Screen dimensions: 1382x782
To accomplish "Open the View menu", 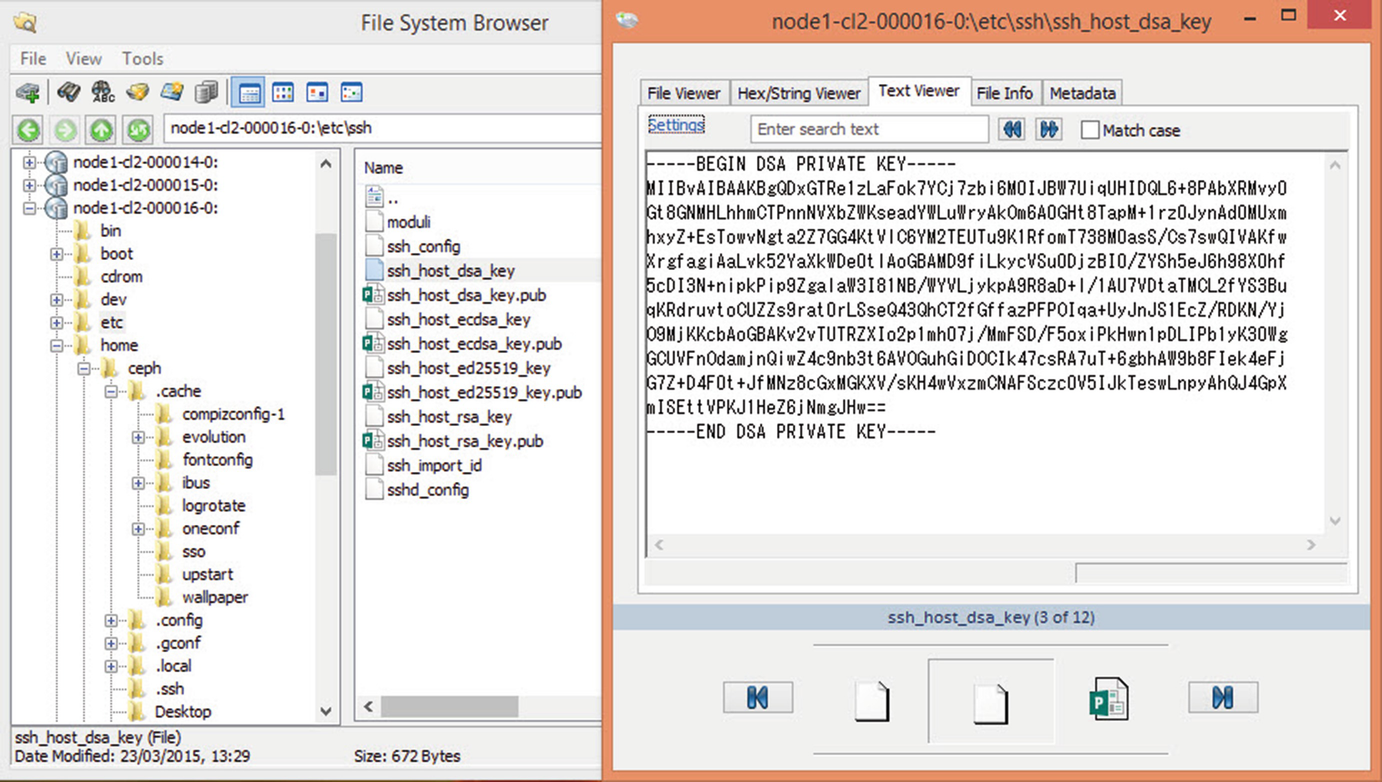I will click(84, 59).
